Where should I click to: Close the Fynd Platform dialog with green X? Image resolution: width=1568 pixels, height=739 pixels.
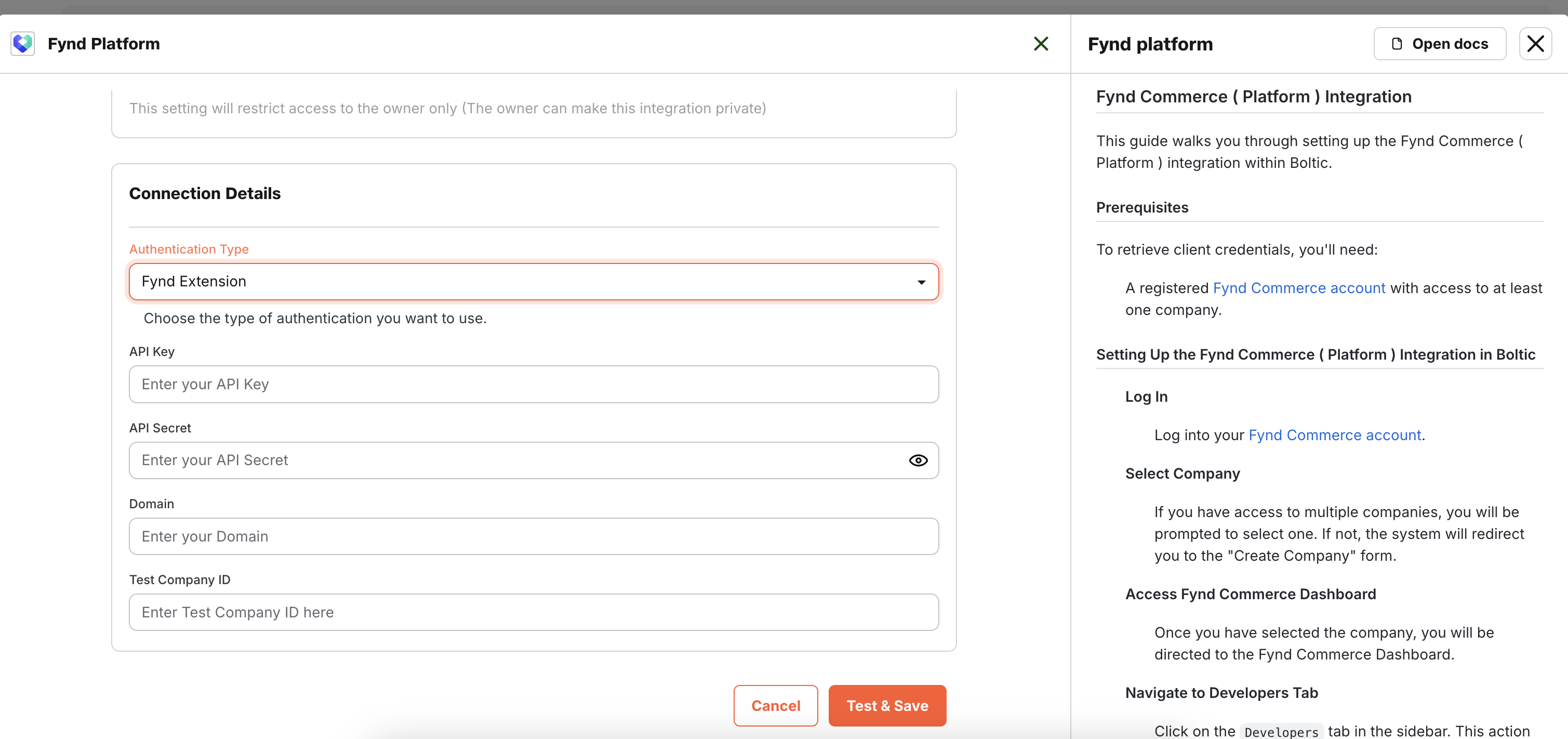click(1041, 44)
